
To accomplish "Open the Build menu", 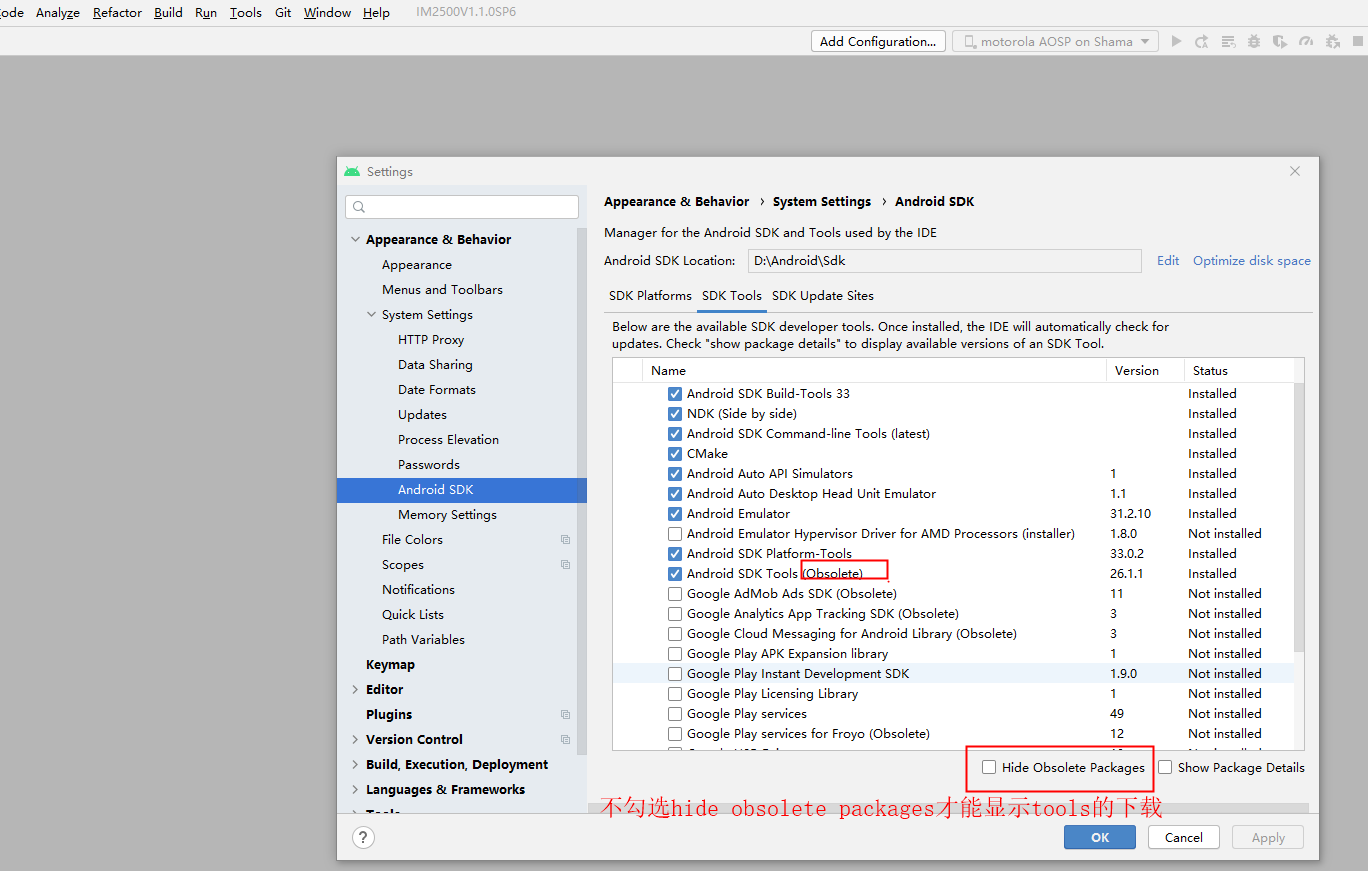I will (x=168, y=13).
